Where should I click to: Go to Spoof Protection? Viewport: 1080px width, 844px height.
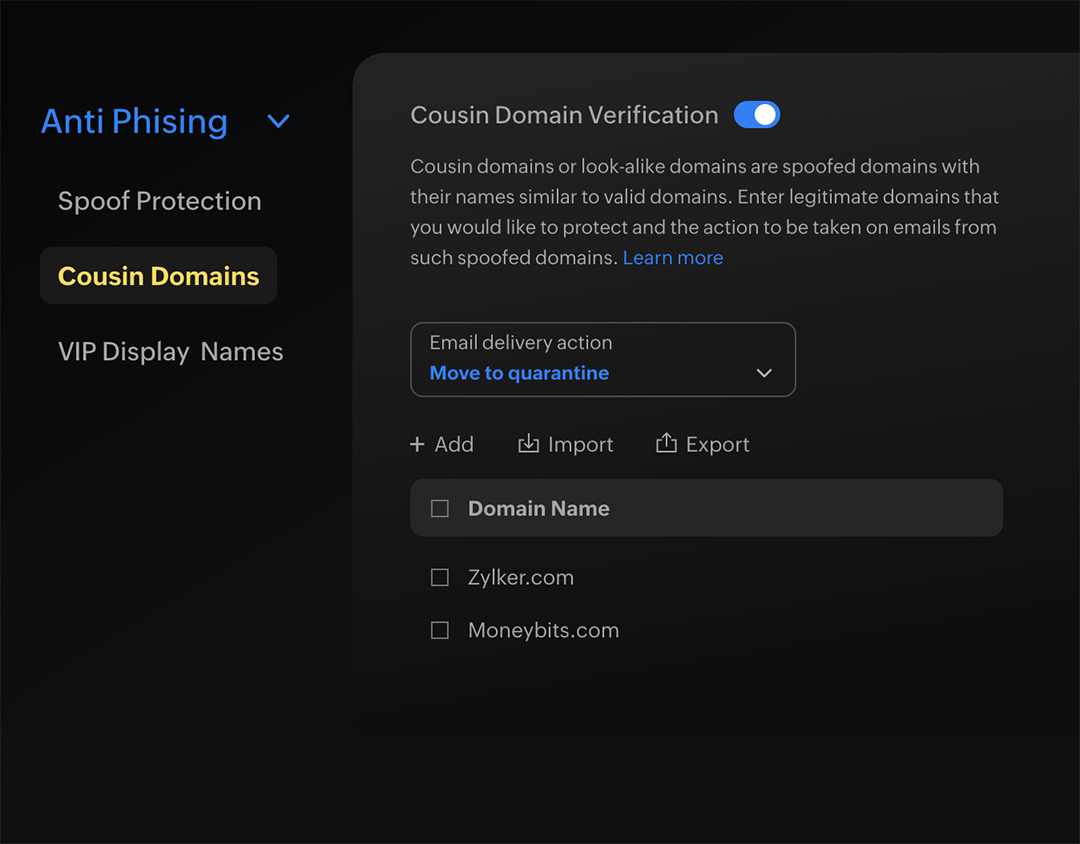(x=160, y=201)
